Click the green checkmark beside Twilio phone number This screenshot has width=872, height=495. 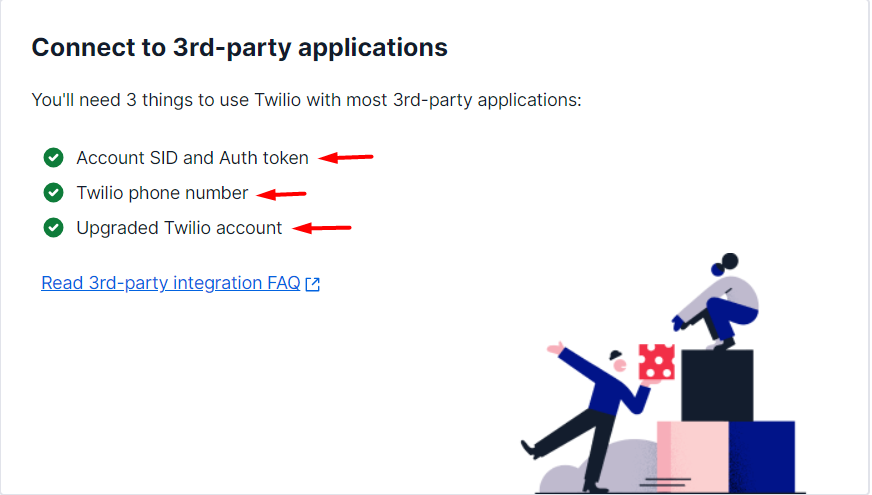coord(53,192)
